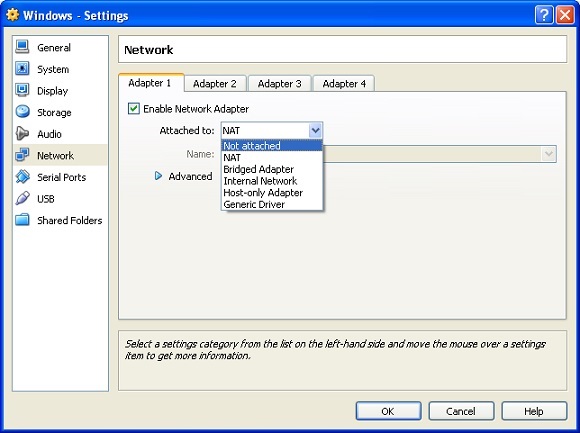Viewport: 580px width, 433px height.
Task: Open the Display settings label
Action: [53, 91]
